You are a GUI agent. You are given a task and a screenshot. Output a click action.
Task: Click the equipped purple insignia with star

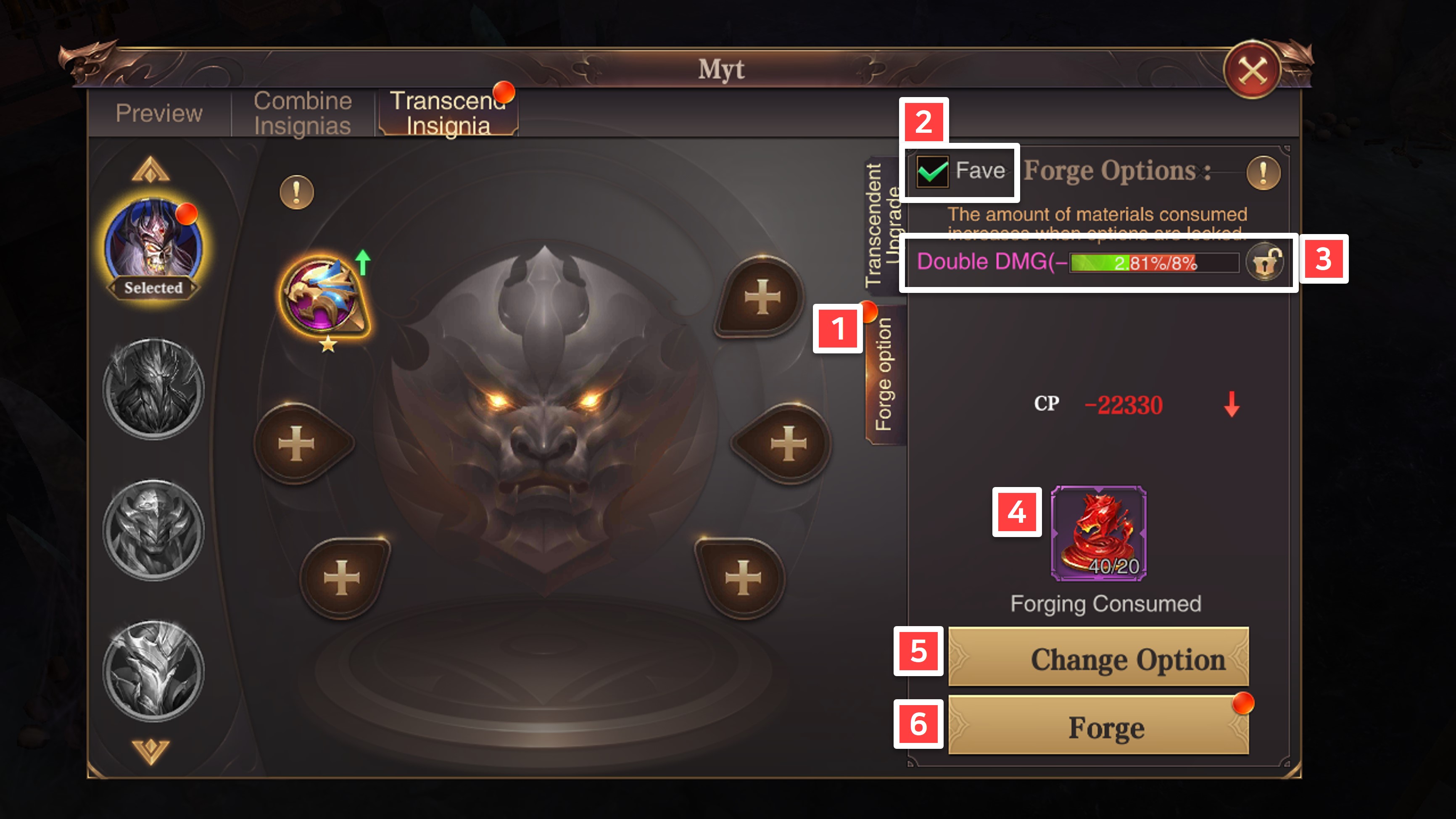[324, 298]
